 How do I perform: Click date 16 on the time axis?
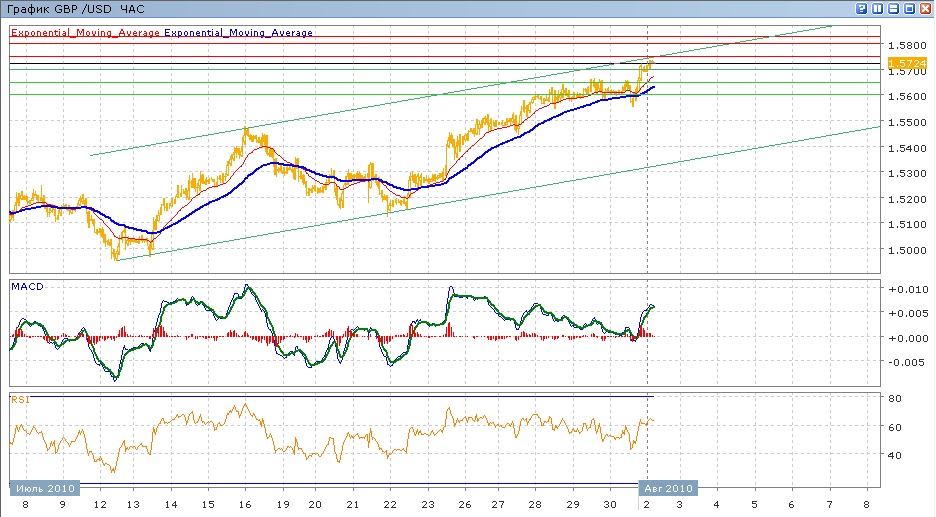(x=243, y=506)
